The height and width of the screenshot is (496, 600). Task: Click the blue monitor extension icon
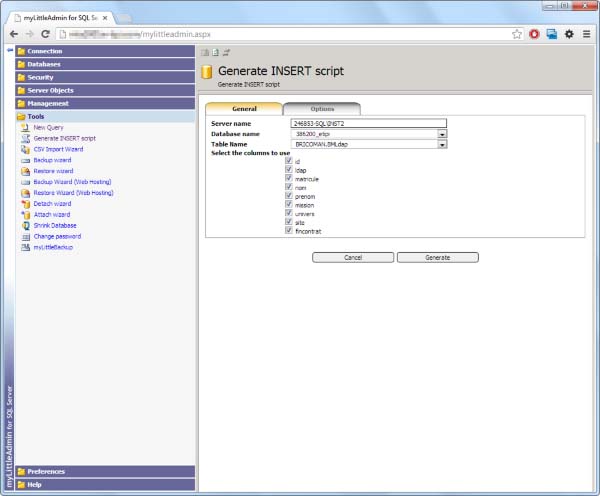click(x=551, y=34)
